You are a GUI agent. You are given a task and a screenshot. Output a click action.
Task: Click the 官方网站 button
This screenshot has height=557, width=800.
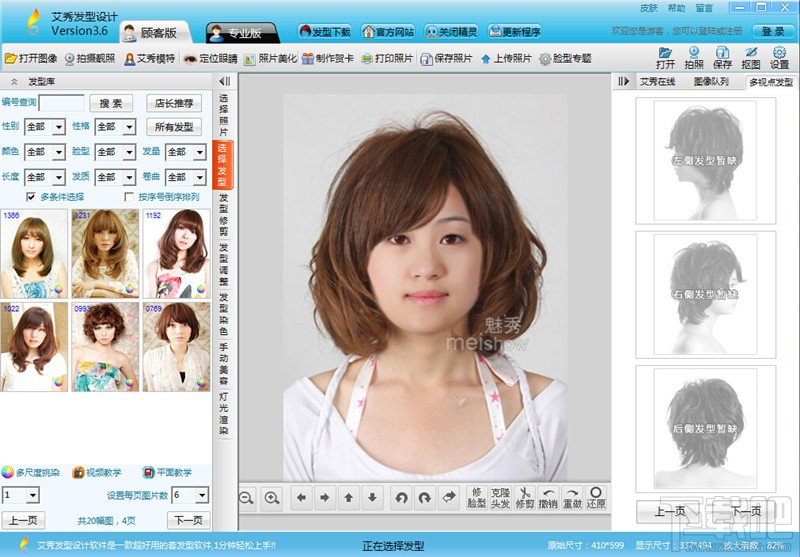[x=388, y=32]
